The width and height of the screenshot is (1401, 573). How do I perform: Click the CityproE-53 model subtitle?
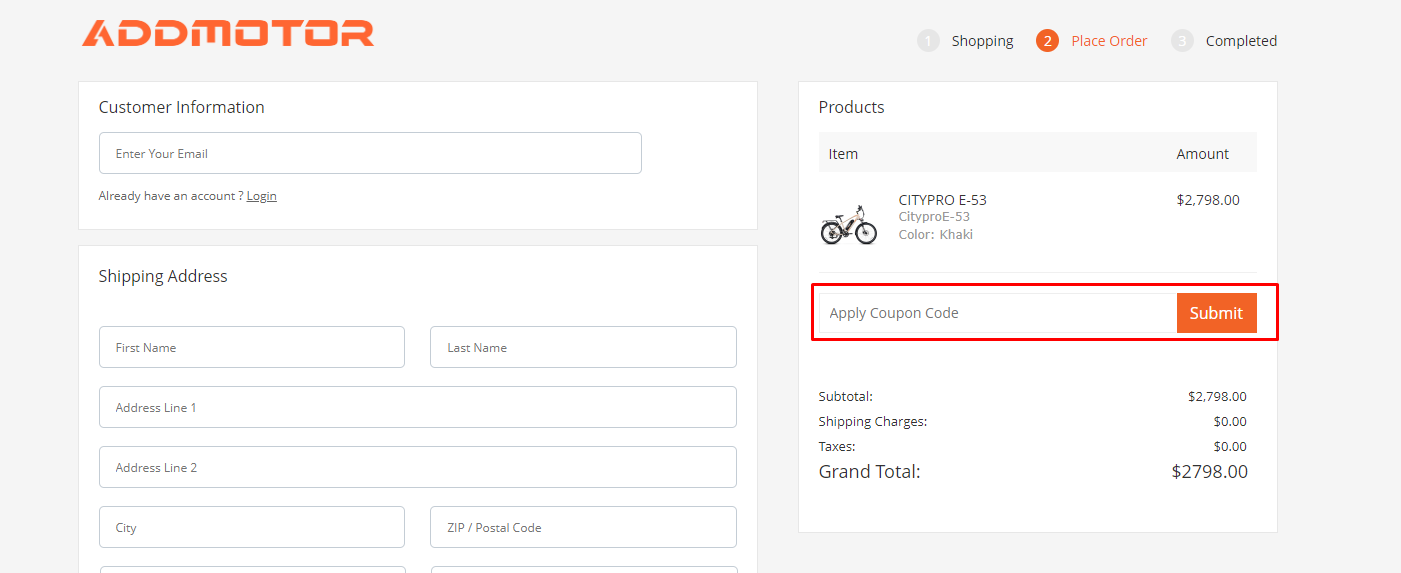point(934,217)
